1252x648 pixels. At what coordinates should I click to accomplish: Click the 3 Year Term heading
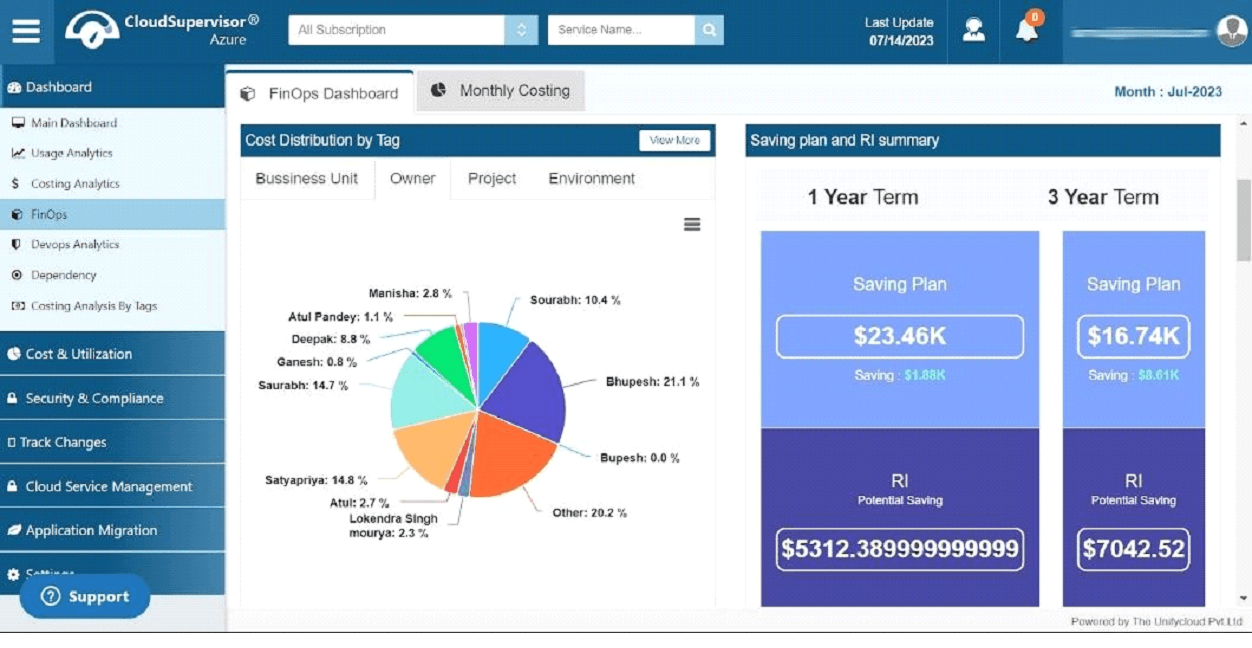[x=1103, y=197]
